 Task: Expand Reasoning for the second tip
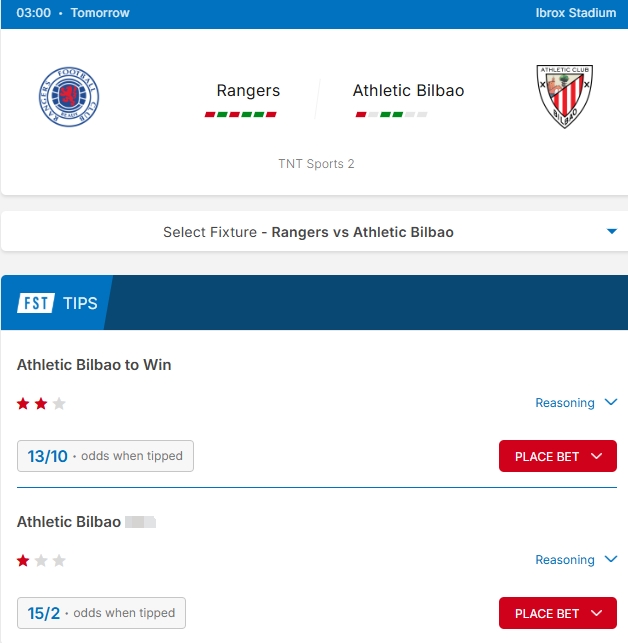[578, 560]
